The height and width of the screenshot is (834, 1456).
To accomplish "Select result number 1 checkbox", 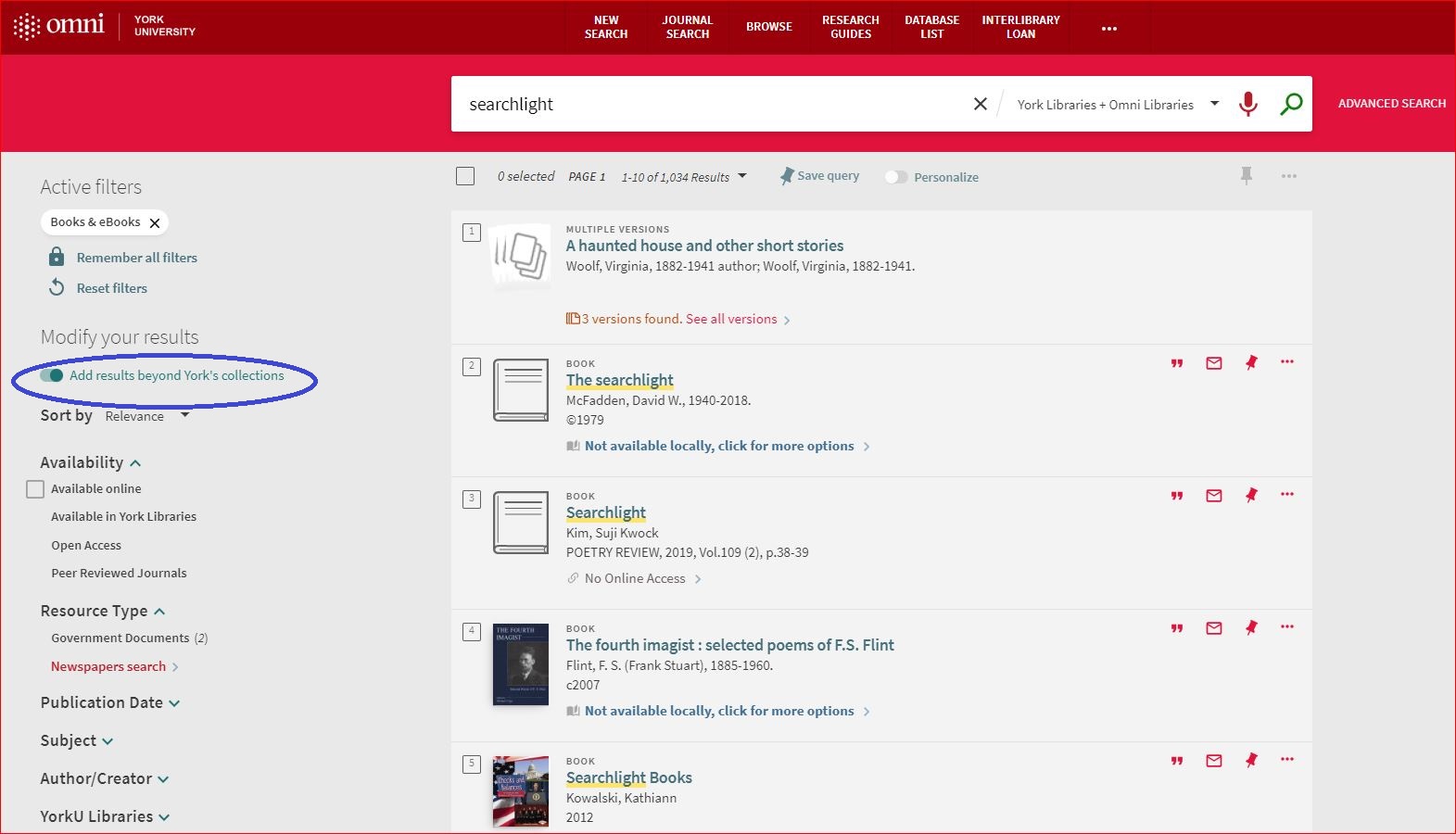I will (x=472, y=232).
